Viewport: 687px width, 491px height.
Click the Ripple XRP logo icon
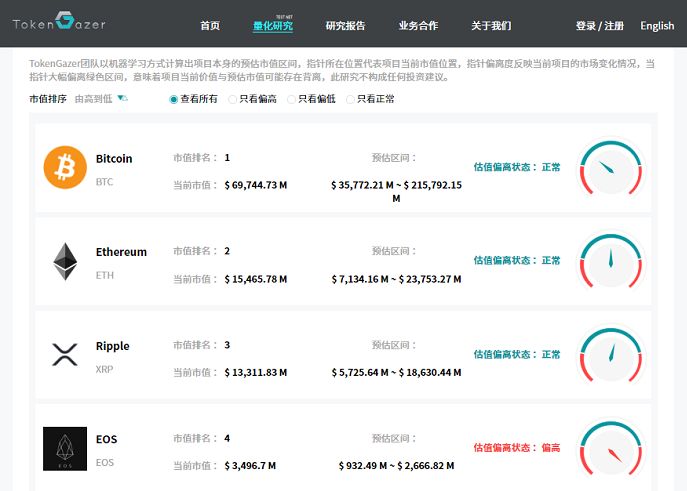click(x=65, y=354)
